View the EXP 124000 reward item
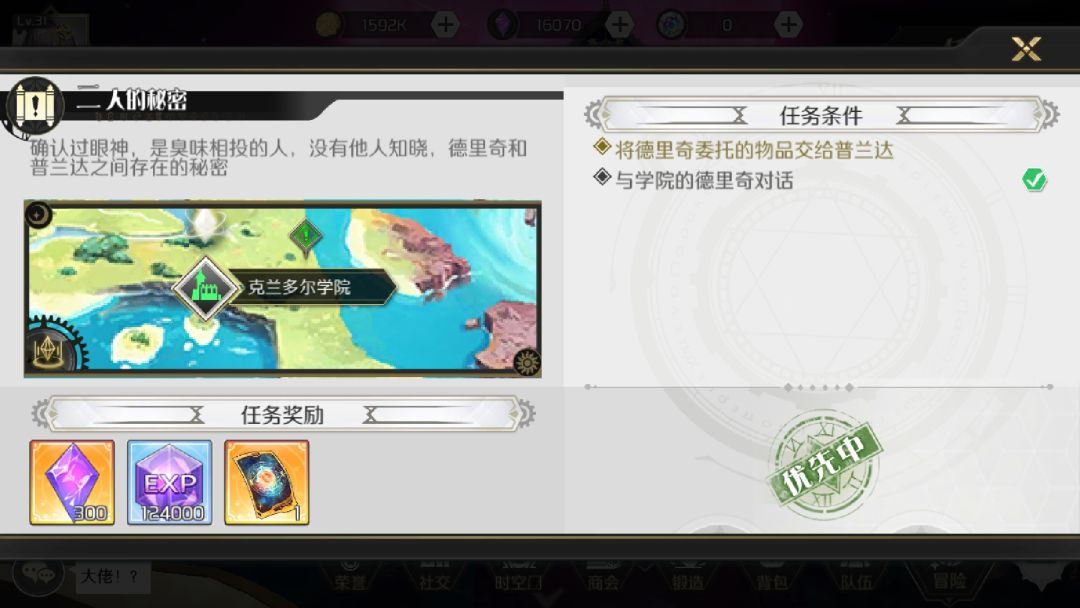Image resolution: width=1080 pixels, height=608 pixels. pos(169,483)
